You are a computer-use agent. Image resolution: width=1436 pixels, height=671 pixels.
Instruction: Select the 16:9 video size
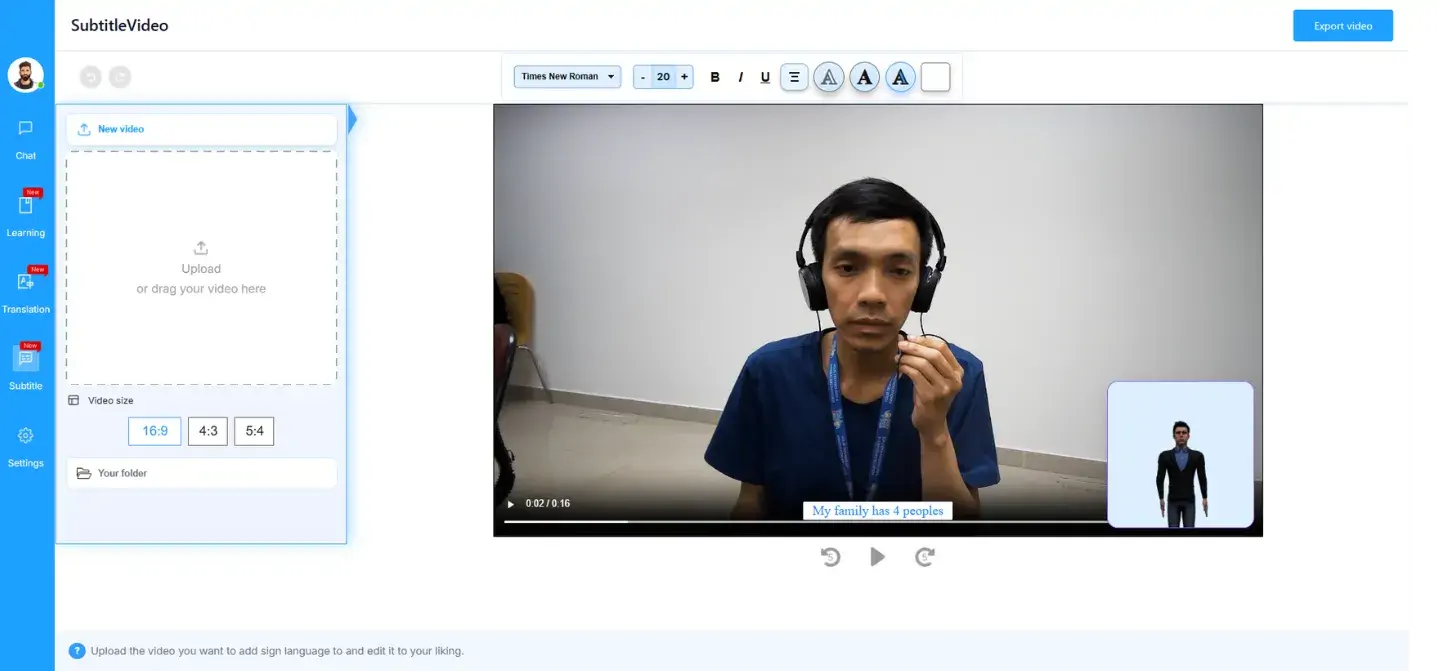pos(155,431)
